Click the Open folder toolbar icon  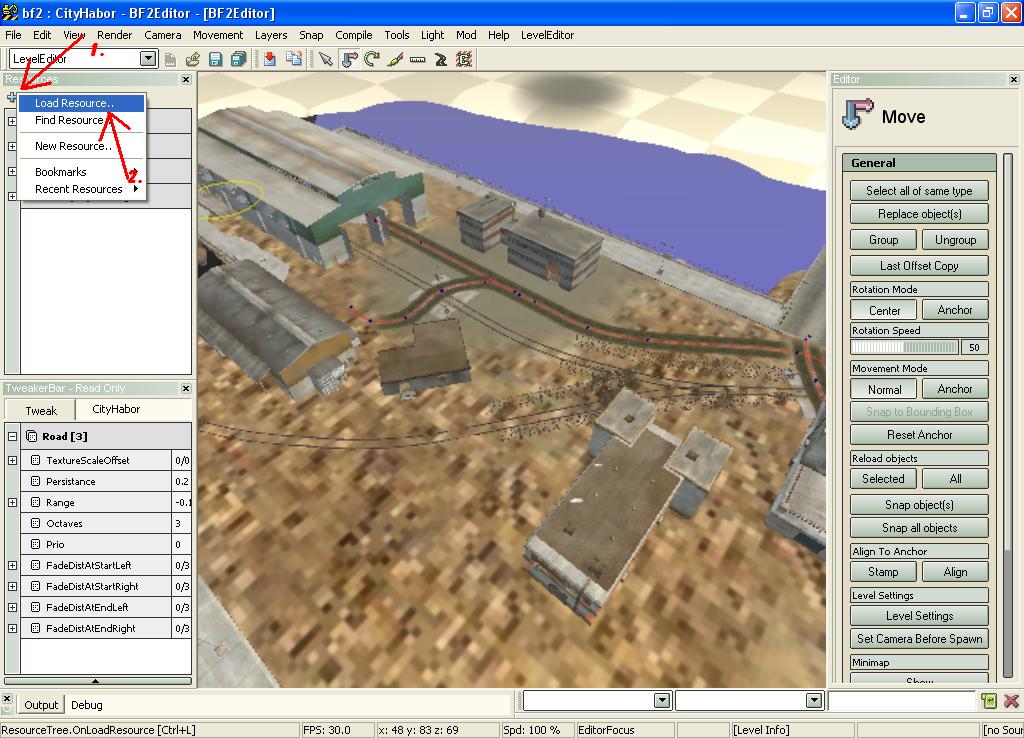click(193, 59)
